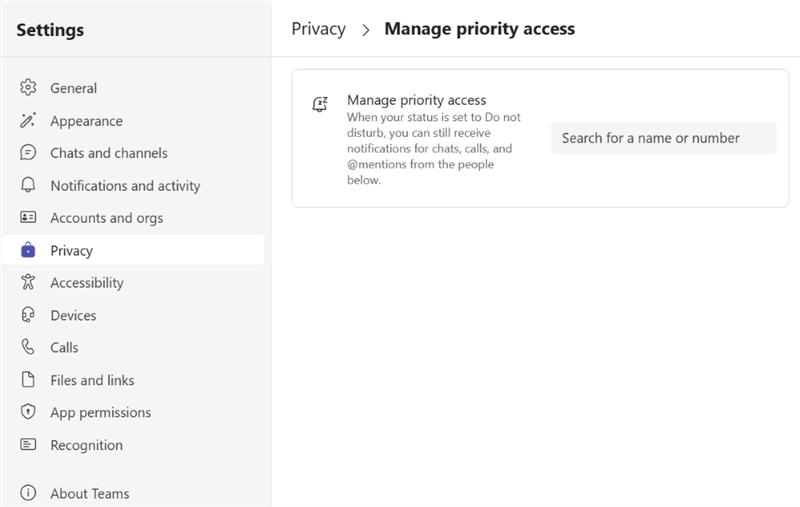Go back to Privacy via breadcrumb
The width and height of the screenshot is (800, 507).
(x=318, y=29)
